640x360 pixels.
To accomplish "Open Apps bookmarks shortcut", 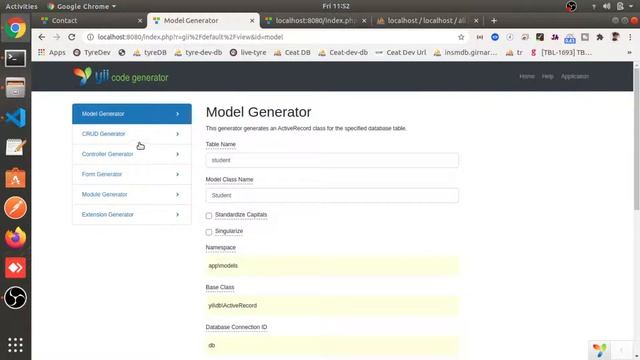I will pos(52,52).
